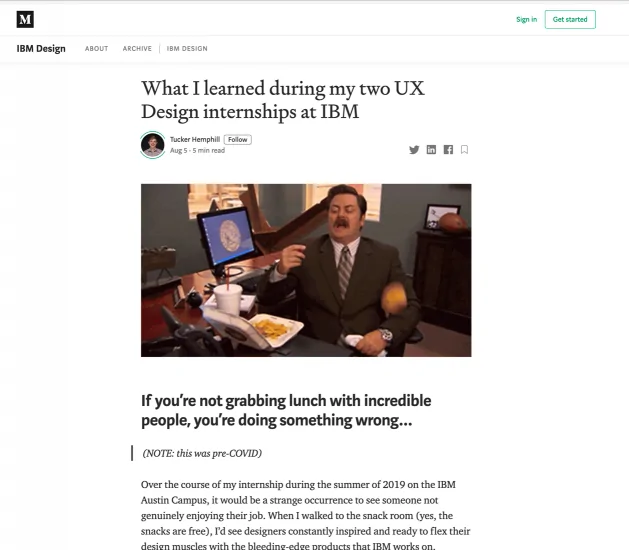This screenshot has width=629, height=550.
Task: Click the Sign in link
Action: pyautogui.click(x=526, y=19)
